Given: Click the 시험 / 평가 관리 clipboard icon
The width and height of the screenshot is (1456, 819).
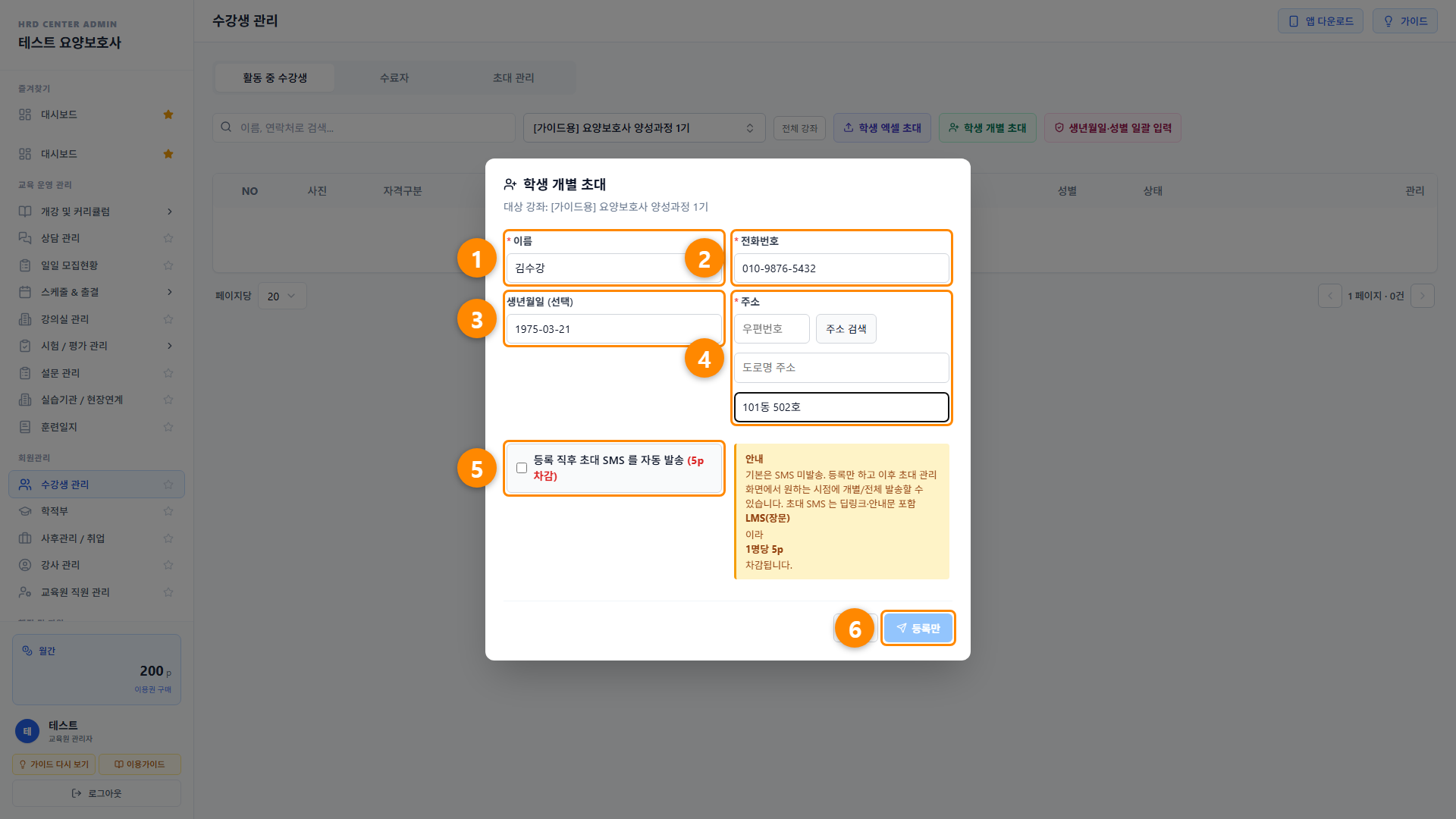Looking at the screenshot, I should click(25, 346).
